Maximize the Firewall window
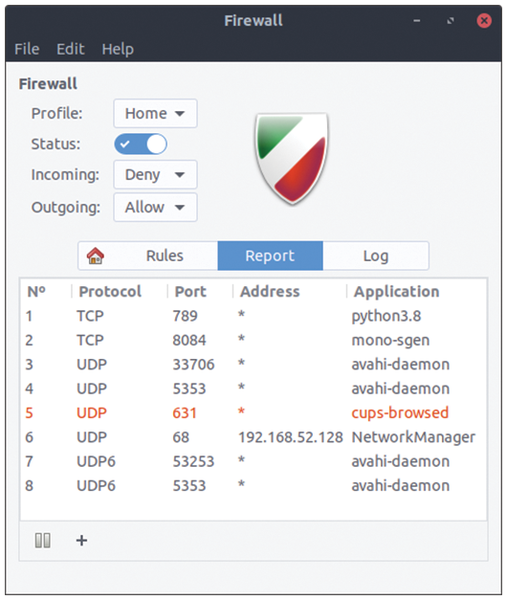The height and width of the screenshot is (600, 507). pos(451,21)
